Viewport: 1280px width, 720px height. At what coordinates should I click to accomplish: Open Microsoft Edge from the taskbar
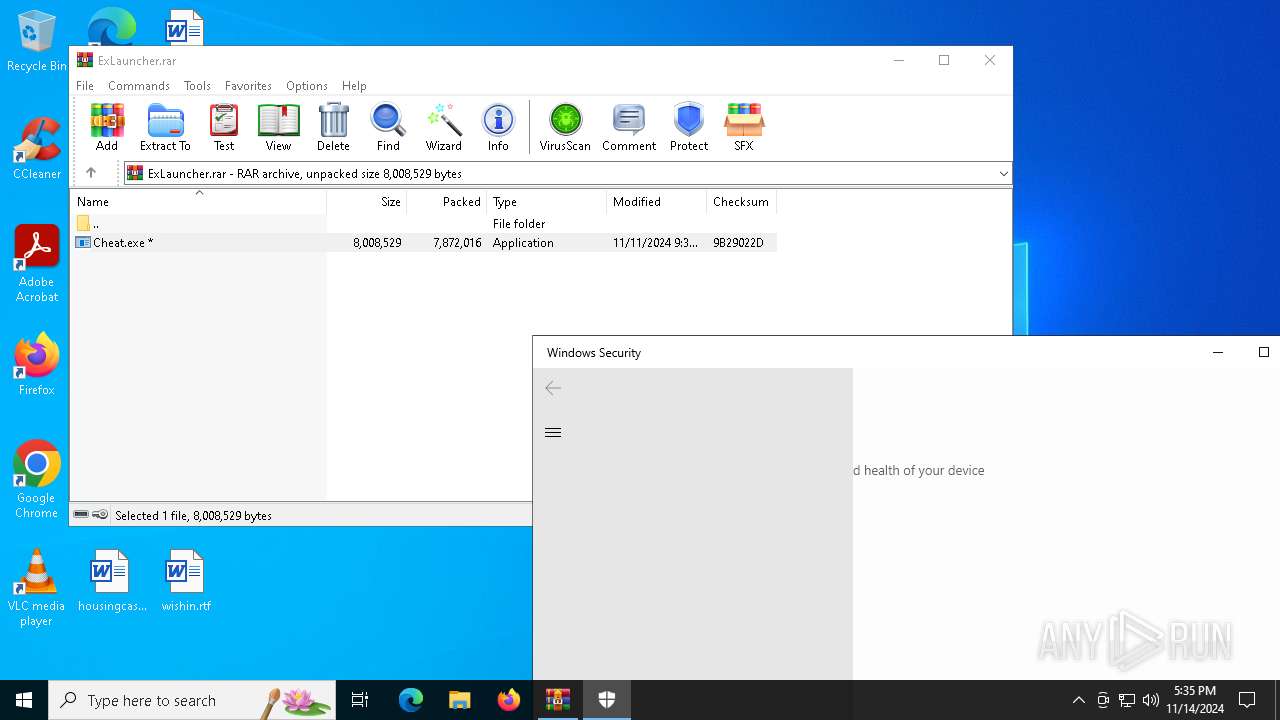tap(411, 700)
